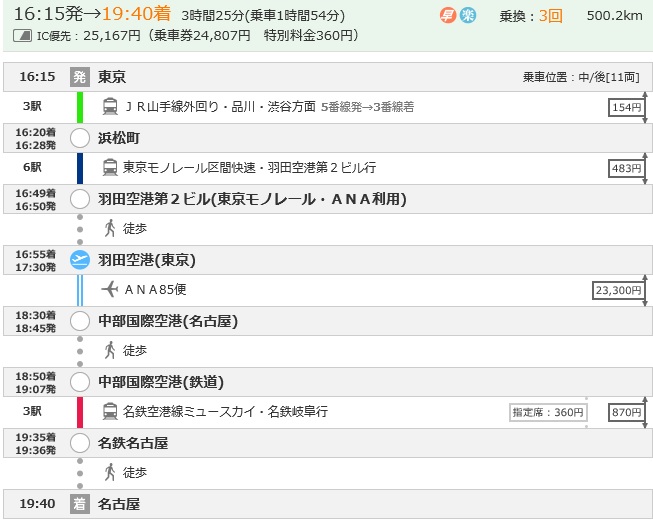Open the 中部国際空港(名古屋) link
Viewport: 653px width, 527px height.
[x=168, y=321]
